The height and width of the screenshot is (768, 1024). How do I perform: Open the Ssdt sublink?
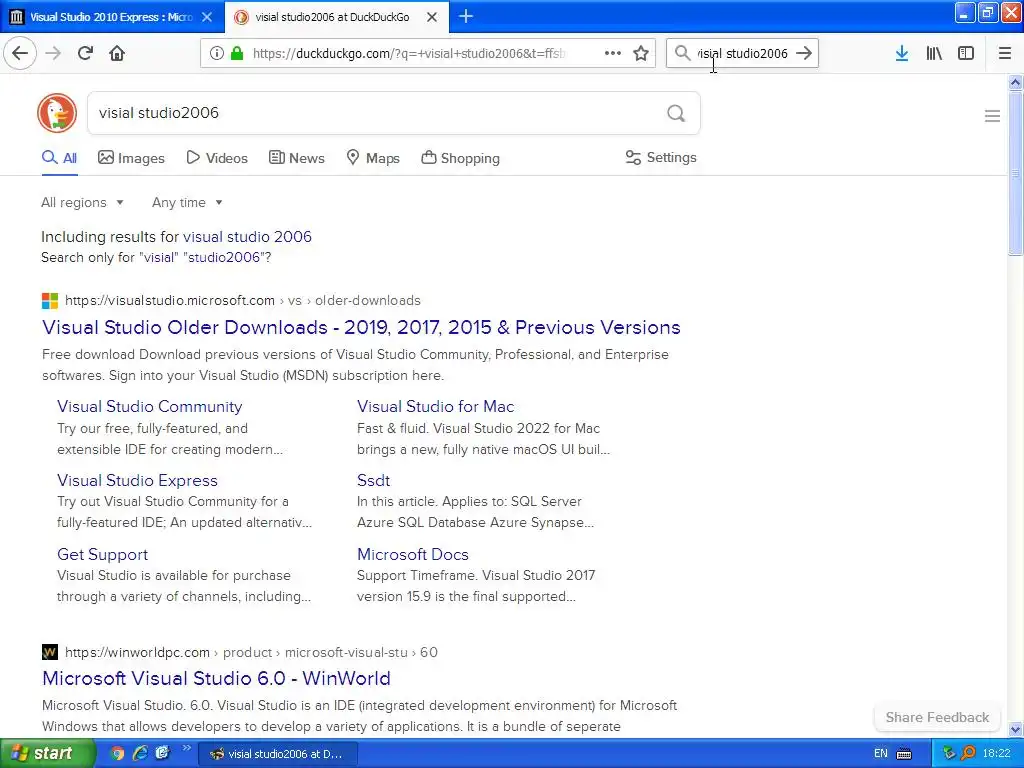374,480
